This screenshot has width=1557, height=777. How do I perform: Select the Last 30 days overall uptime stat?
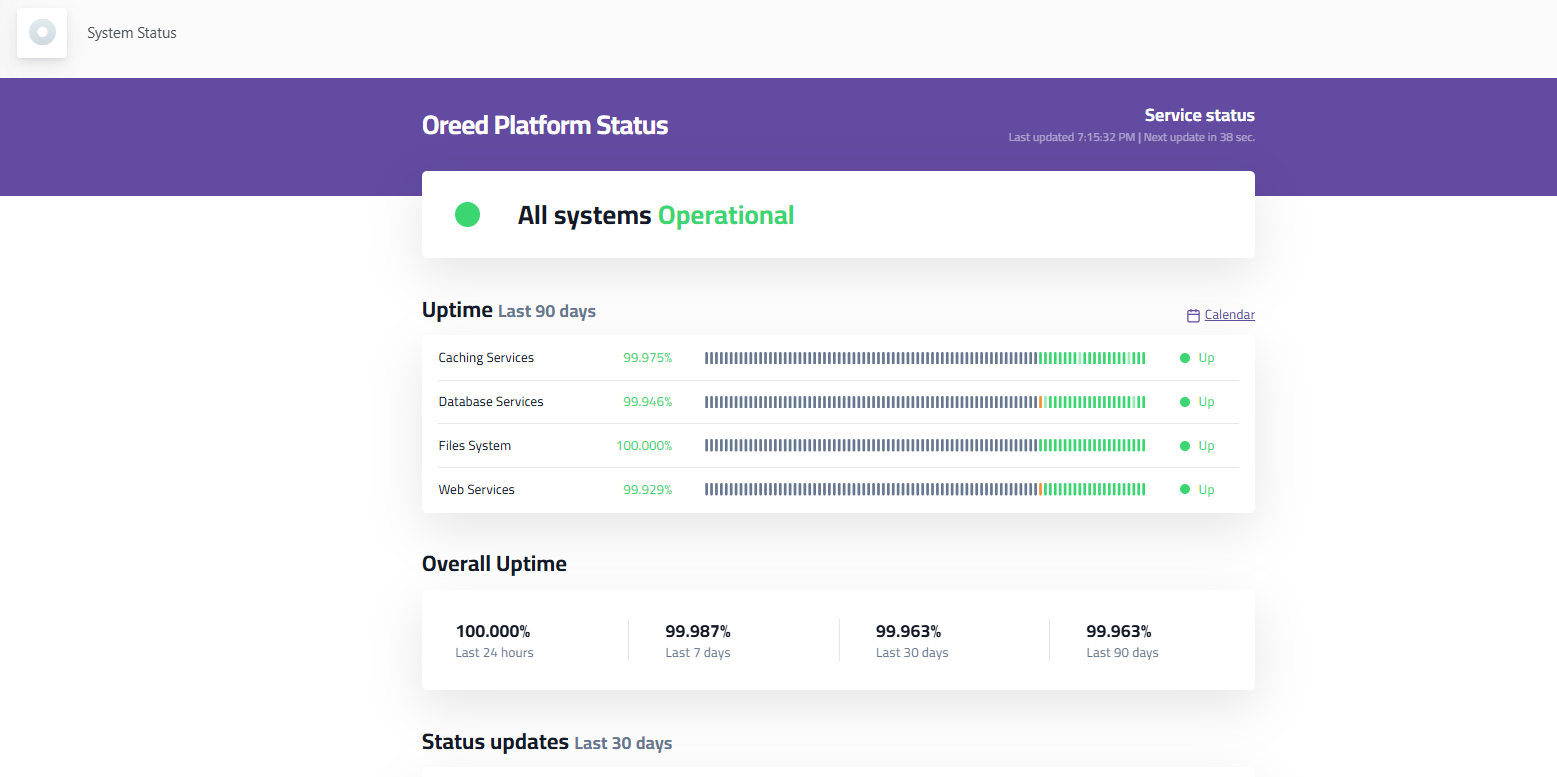point(911,641)
